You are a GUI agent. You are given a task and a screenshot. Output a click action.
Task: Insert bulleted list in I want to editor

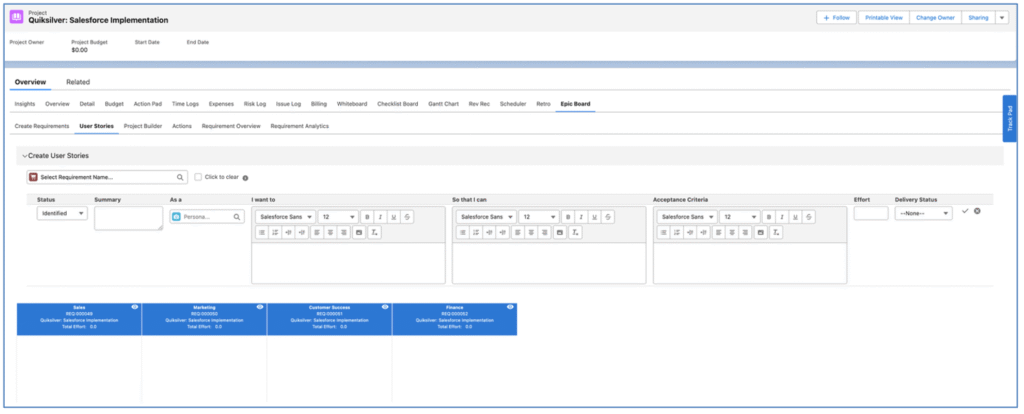(261, 232)
